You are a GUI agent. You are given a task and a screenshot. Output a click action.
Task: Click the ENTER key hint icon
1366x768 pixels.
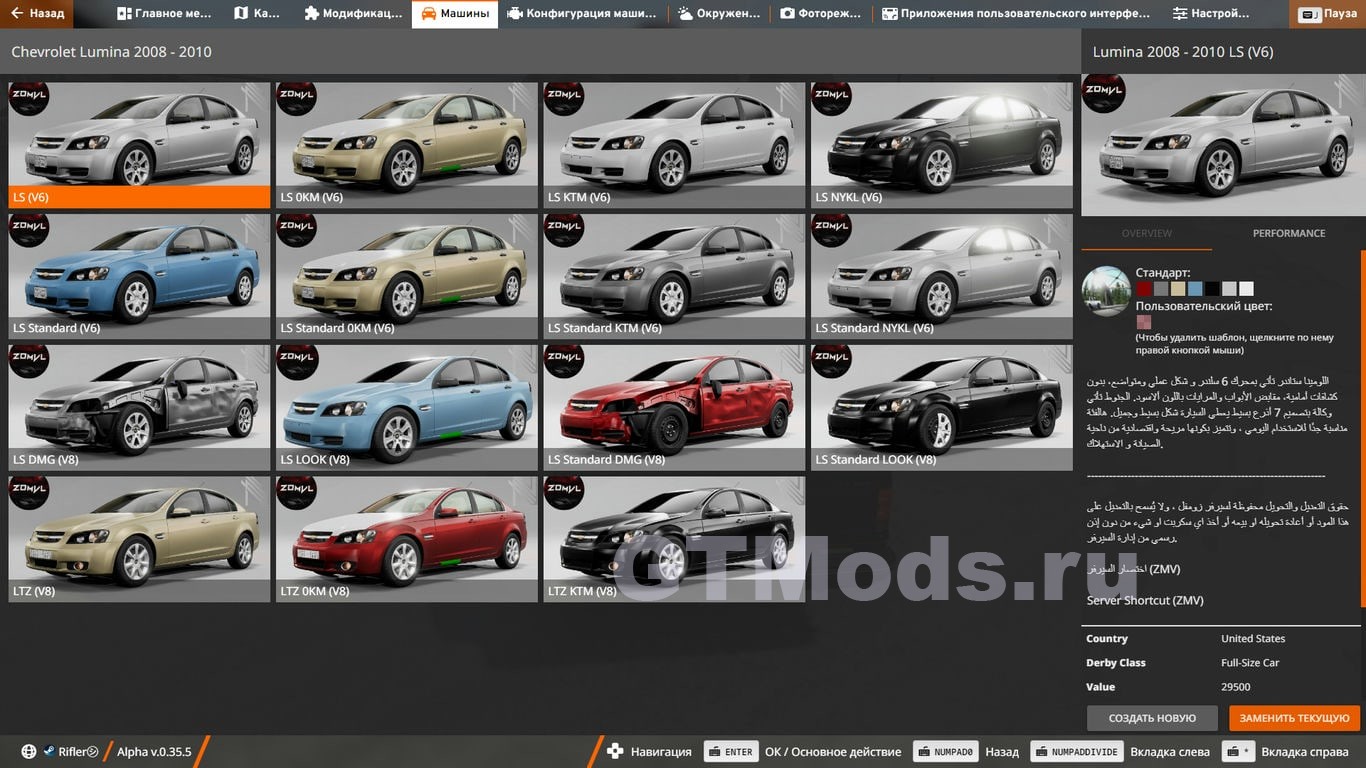point(730,752)
